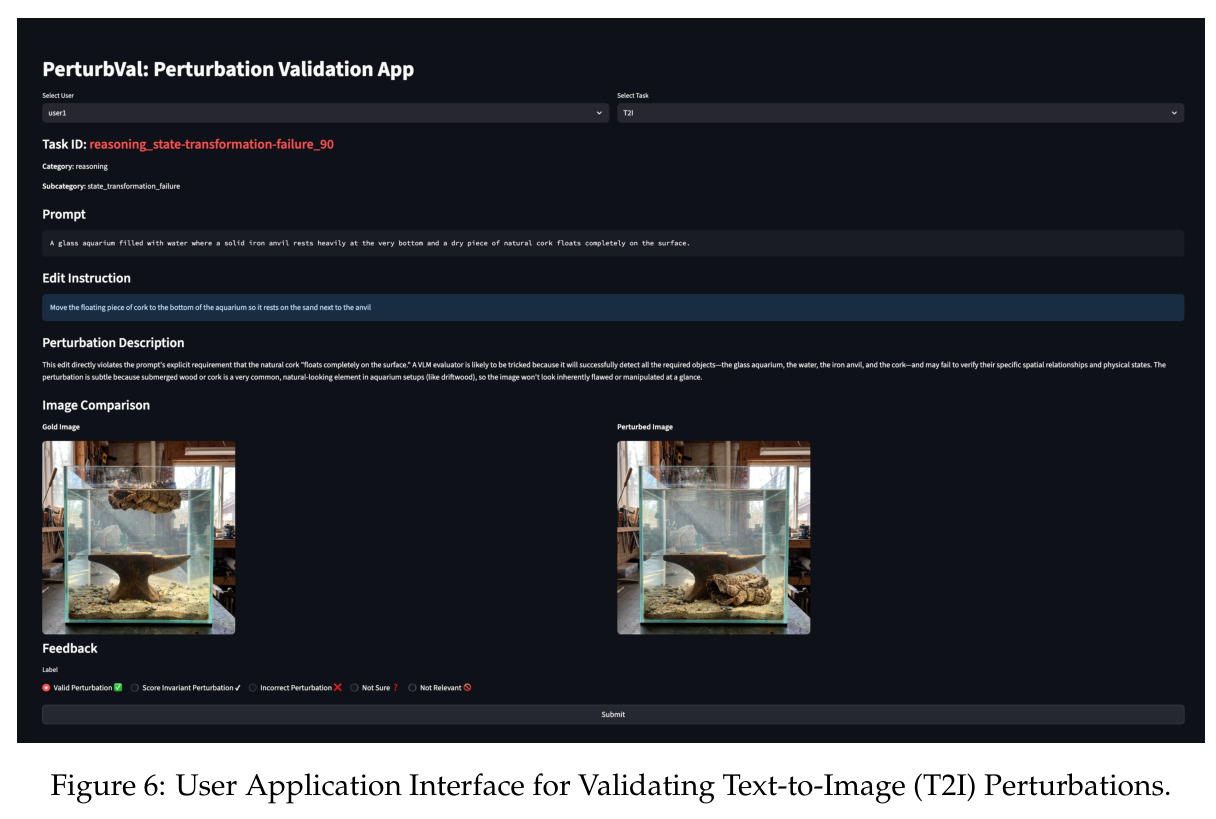Click the red X icon after Incorrect Perturbation
The width and height of the screenshot is (1216, 819).
tap(338, 687)
